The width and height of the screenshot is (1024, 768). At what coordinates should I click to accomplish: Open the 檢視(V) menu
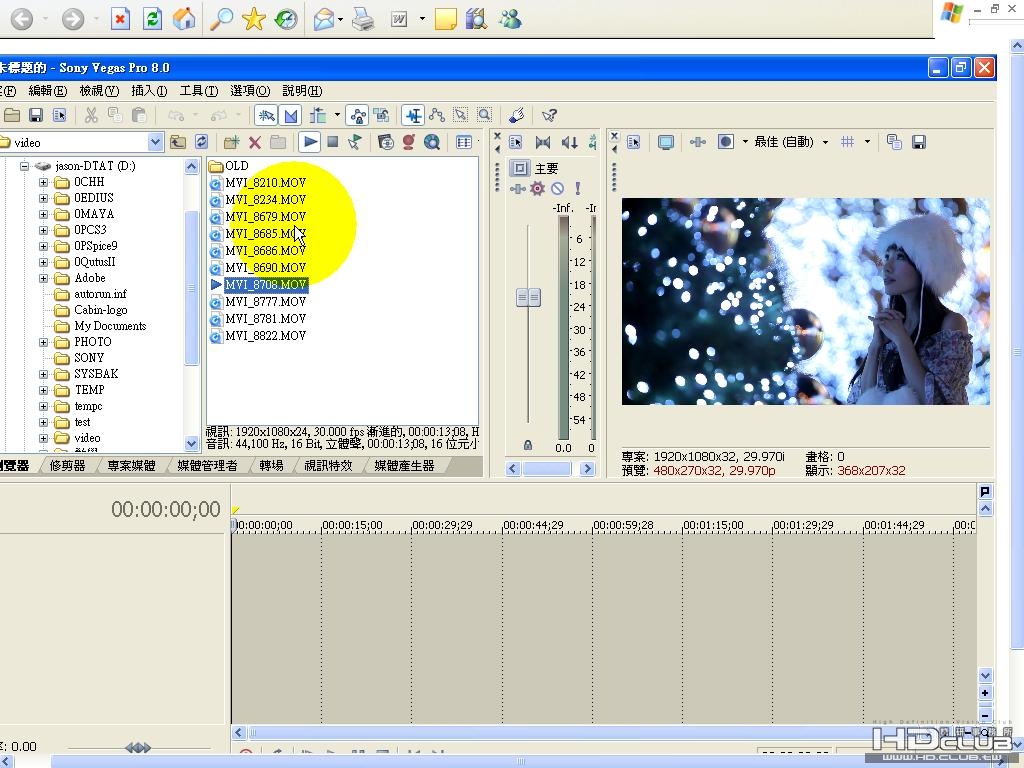[99, 91]
